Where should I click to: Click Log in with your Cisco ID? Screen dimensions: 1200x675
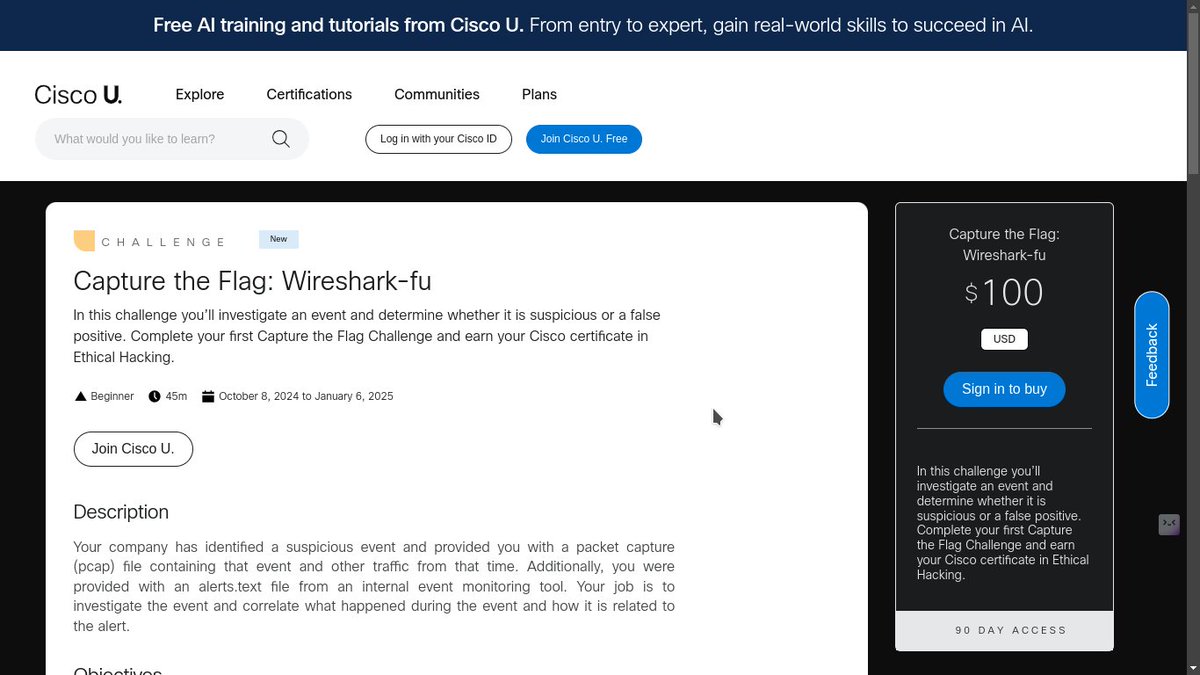pyautogui.click(x=438, y=139)
